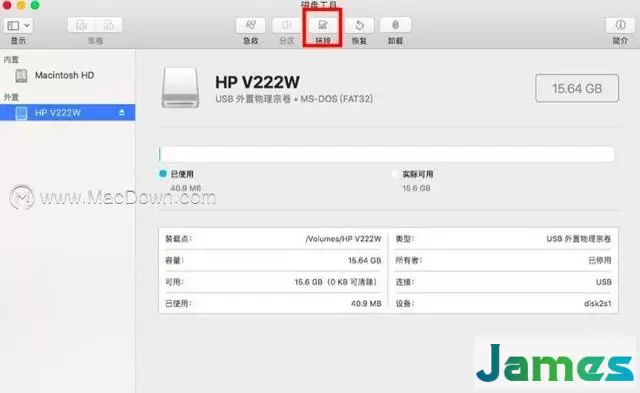The width and height of the screenshot is (640, 393).
Task: Run First Aid (急救) on the disk
Action: click(x=250, y=25)
